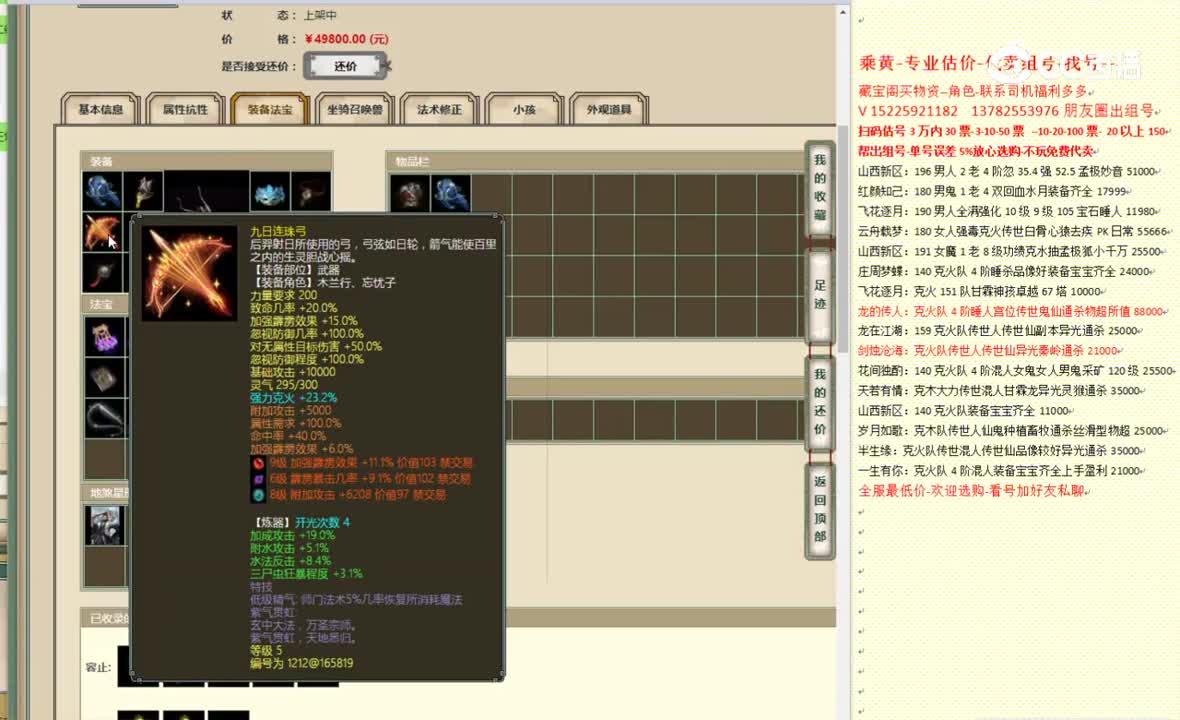Select the blue armor equipment icon
1180x720 pixels.
(102, 191)
